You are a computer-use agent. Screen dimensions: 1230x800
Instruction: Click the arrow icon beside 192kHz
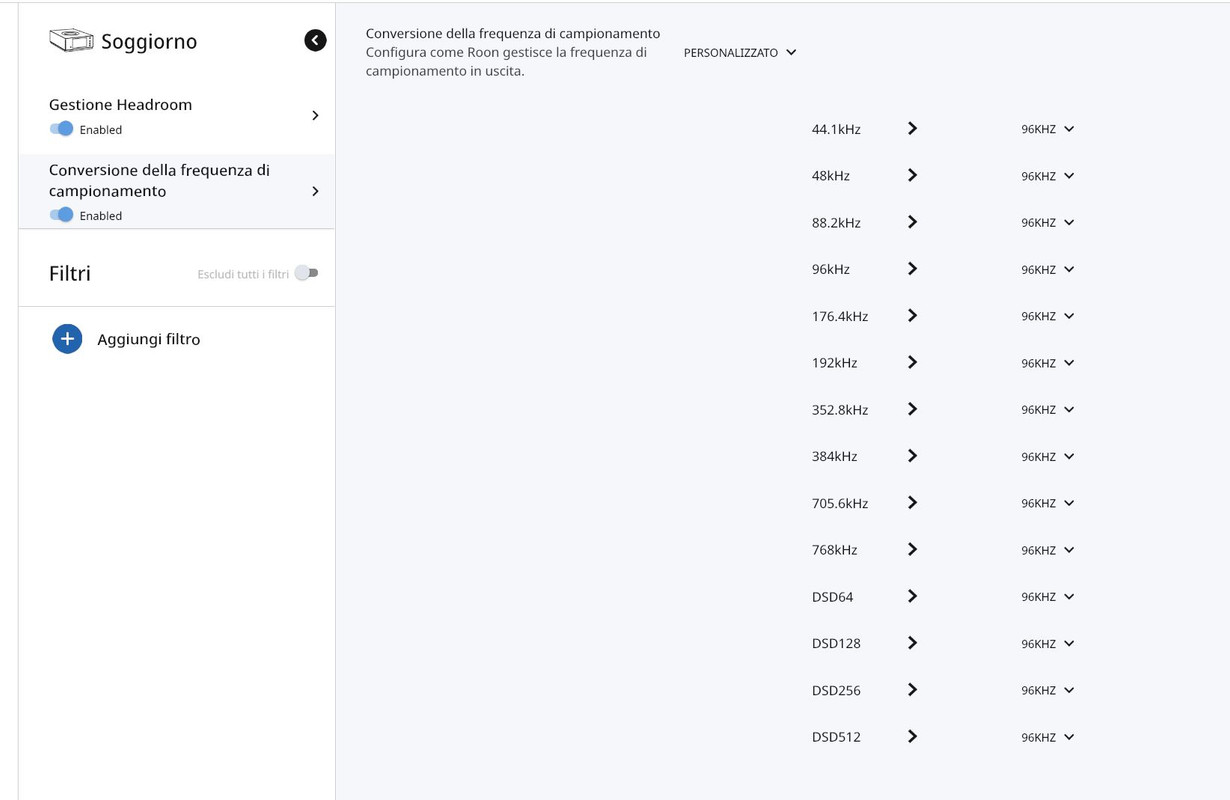tap(912, 362)
